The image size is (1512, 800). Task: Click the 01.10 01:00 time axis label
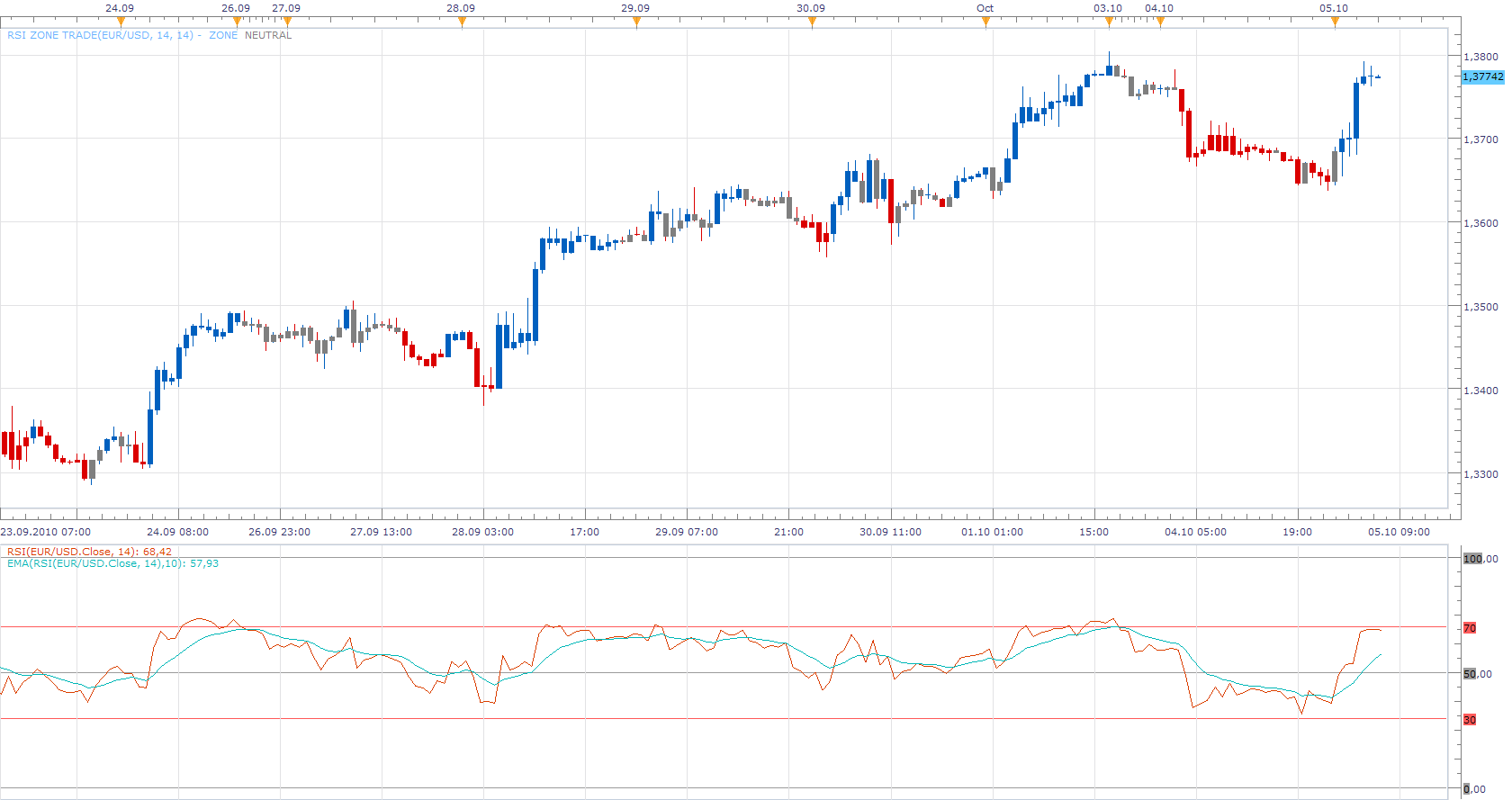[x=993, y=532]
